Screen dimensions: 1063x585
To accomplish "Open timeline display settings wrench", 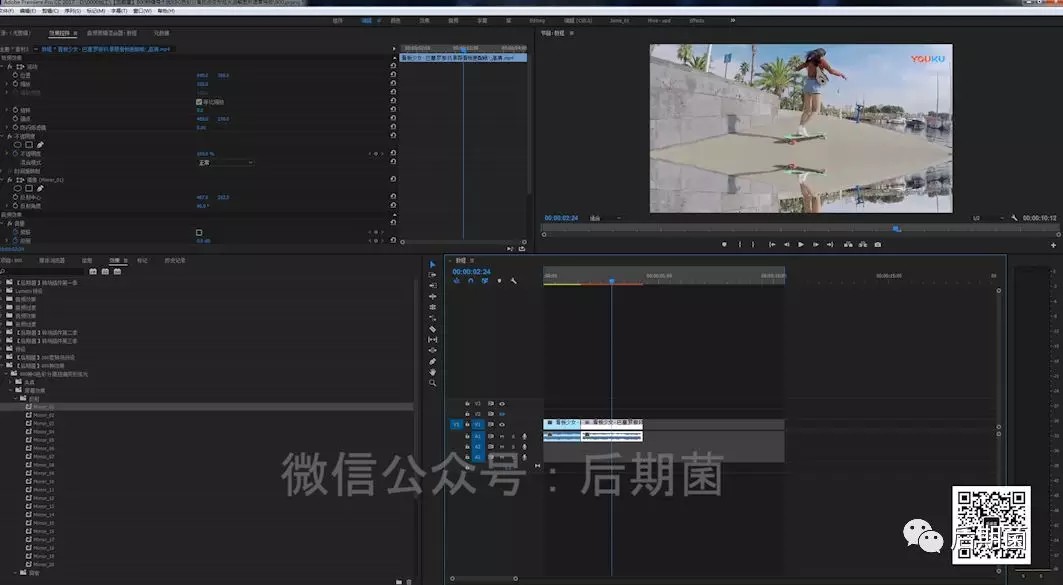I will point(514,281).
